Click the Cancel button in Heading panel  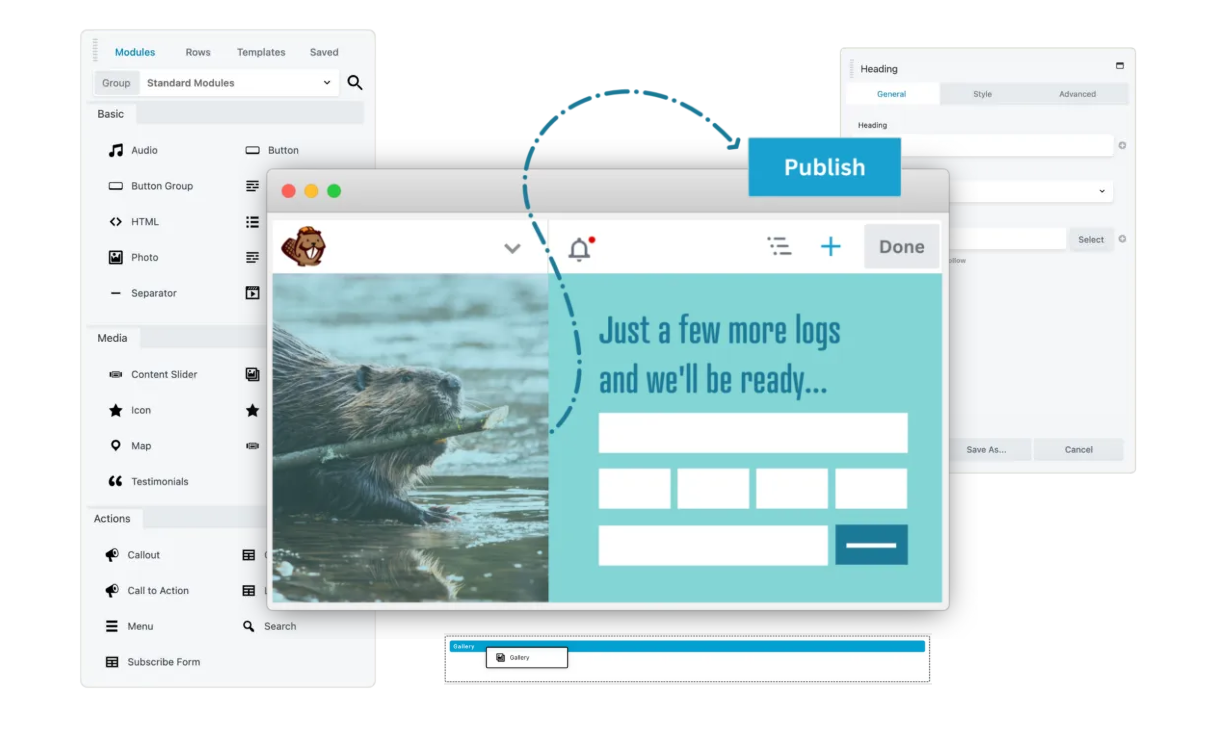click(x=1078, y=450)
